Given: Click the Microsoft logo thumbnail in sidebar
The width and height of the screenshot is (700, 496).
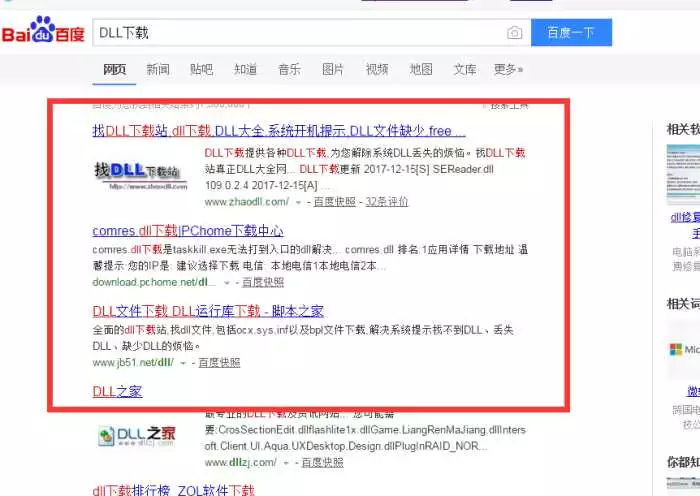Looking at the screenshot, I should tap(684, 349).
